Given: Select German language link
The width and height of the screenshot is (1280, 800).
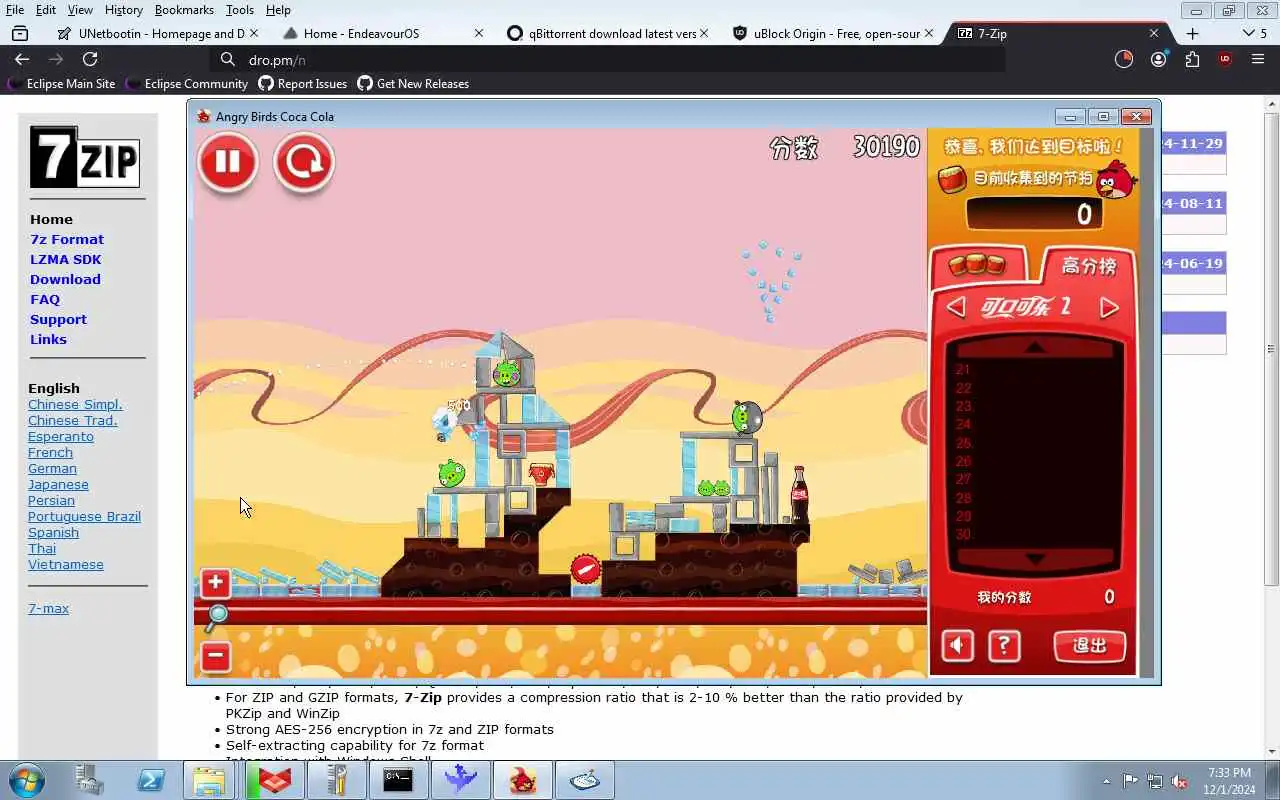Looking at the screenshot, I should tap(52, 468).
